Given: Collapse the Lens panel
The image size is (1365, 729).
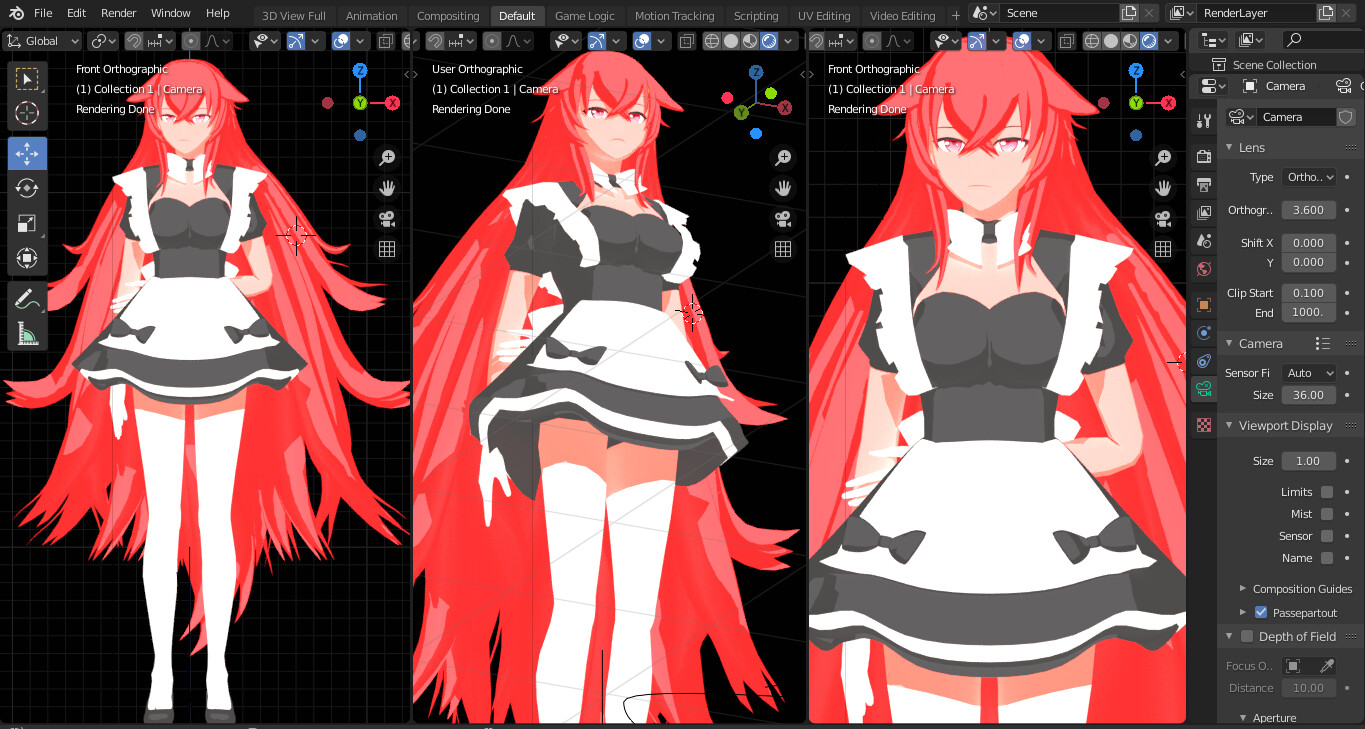Looking at the screenshot, I should point(1229,147).
